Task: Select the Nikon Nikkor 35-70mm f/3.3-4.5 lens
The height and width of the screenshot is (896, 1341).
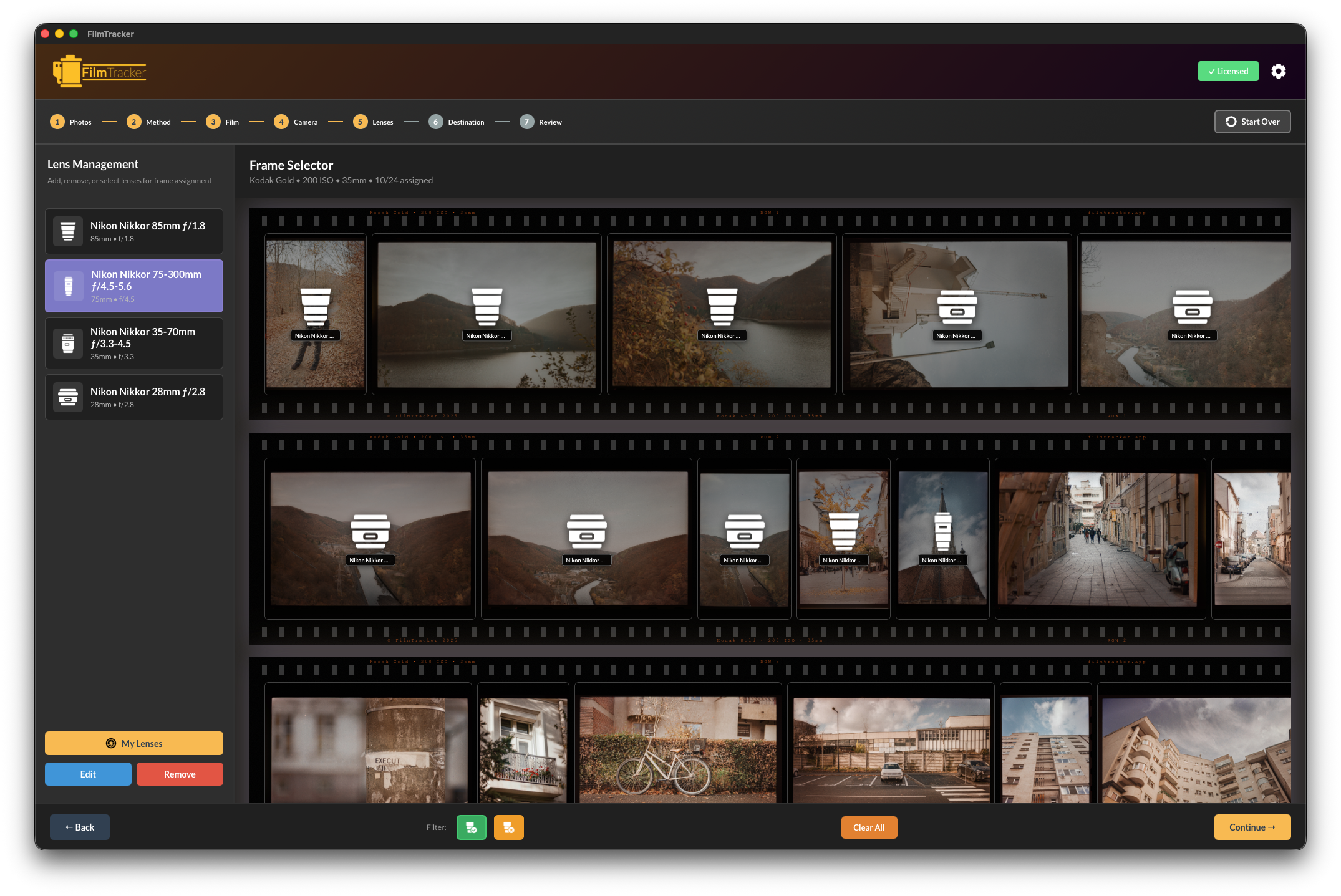Action: 133,343
